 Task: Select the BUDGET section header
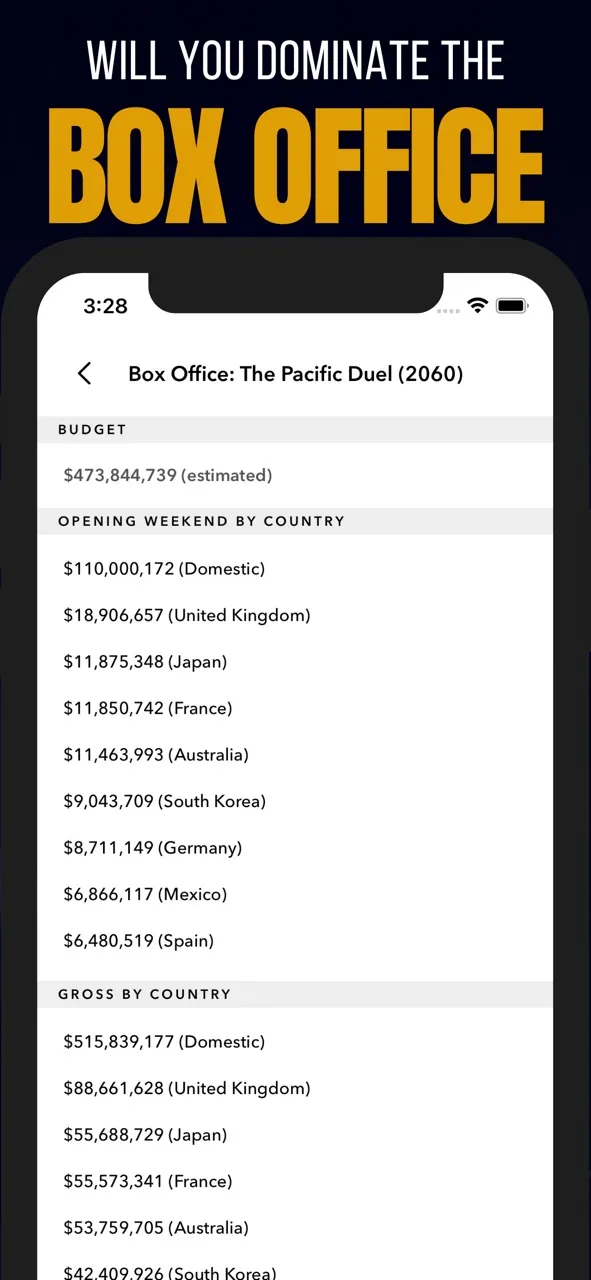(x=295, y=429)
